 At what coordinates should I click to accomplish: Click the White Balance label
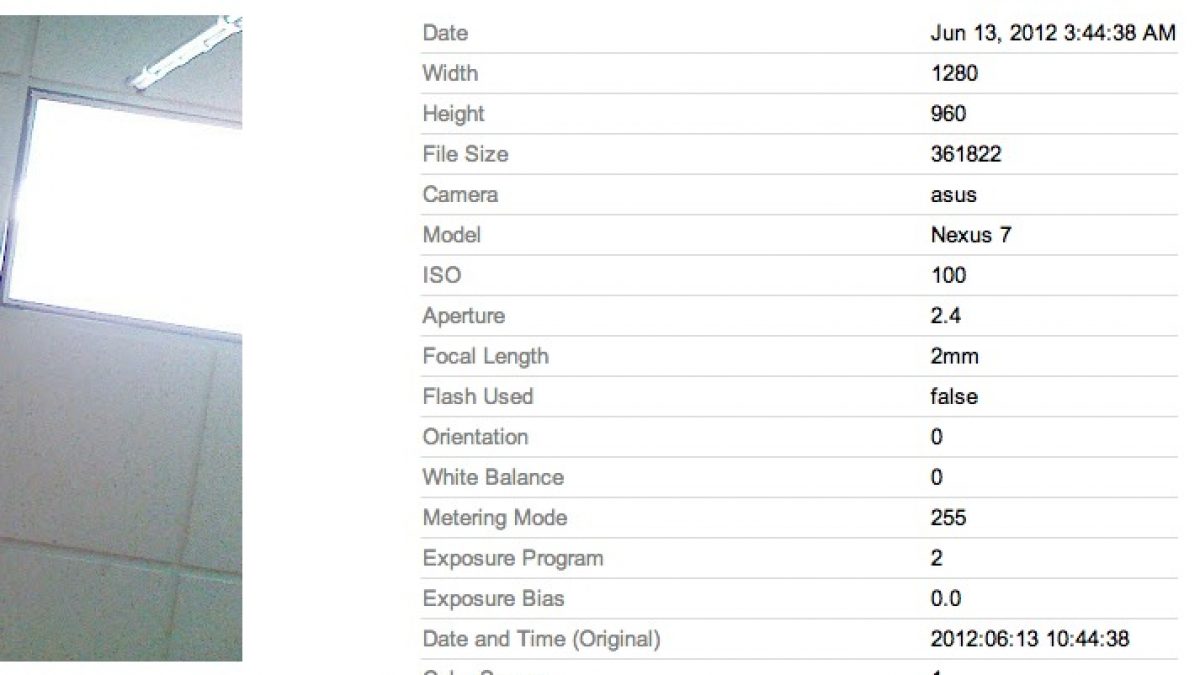(x=493, y=477)
